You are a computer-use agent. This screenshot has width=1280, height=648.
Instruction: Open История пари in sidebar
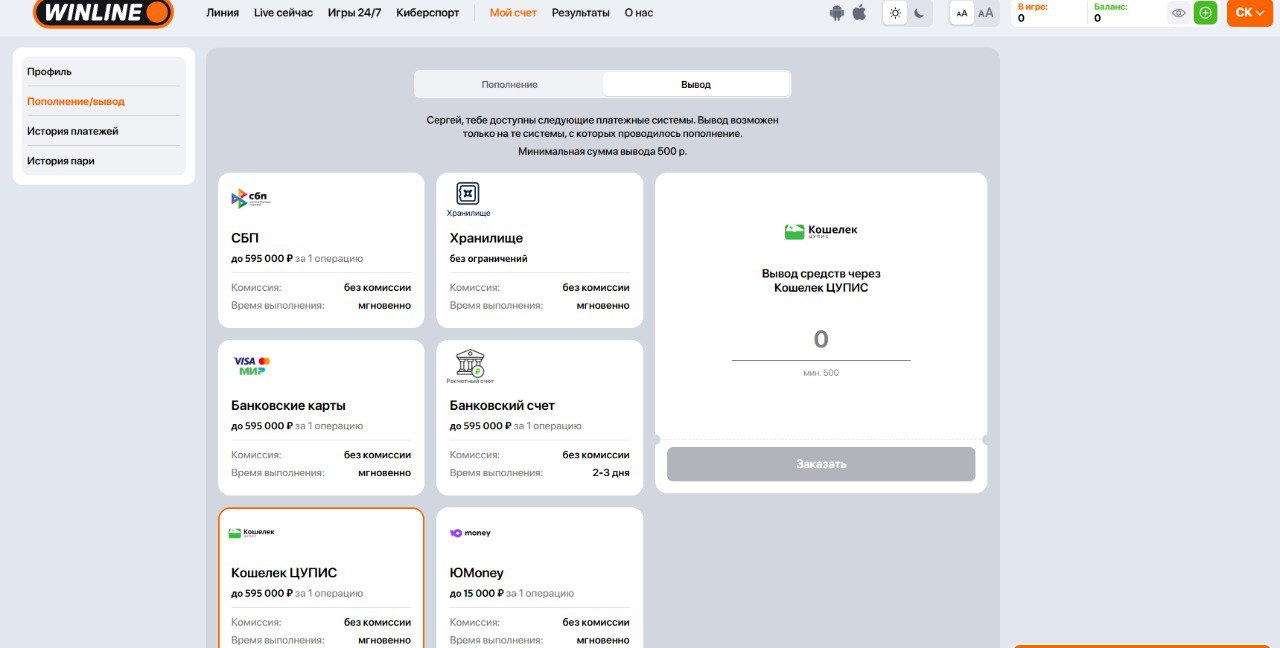pyautogui.click(x=104, y=160)
